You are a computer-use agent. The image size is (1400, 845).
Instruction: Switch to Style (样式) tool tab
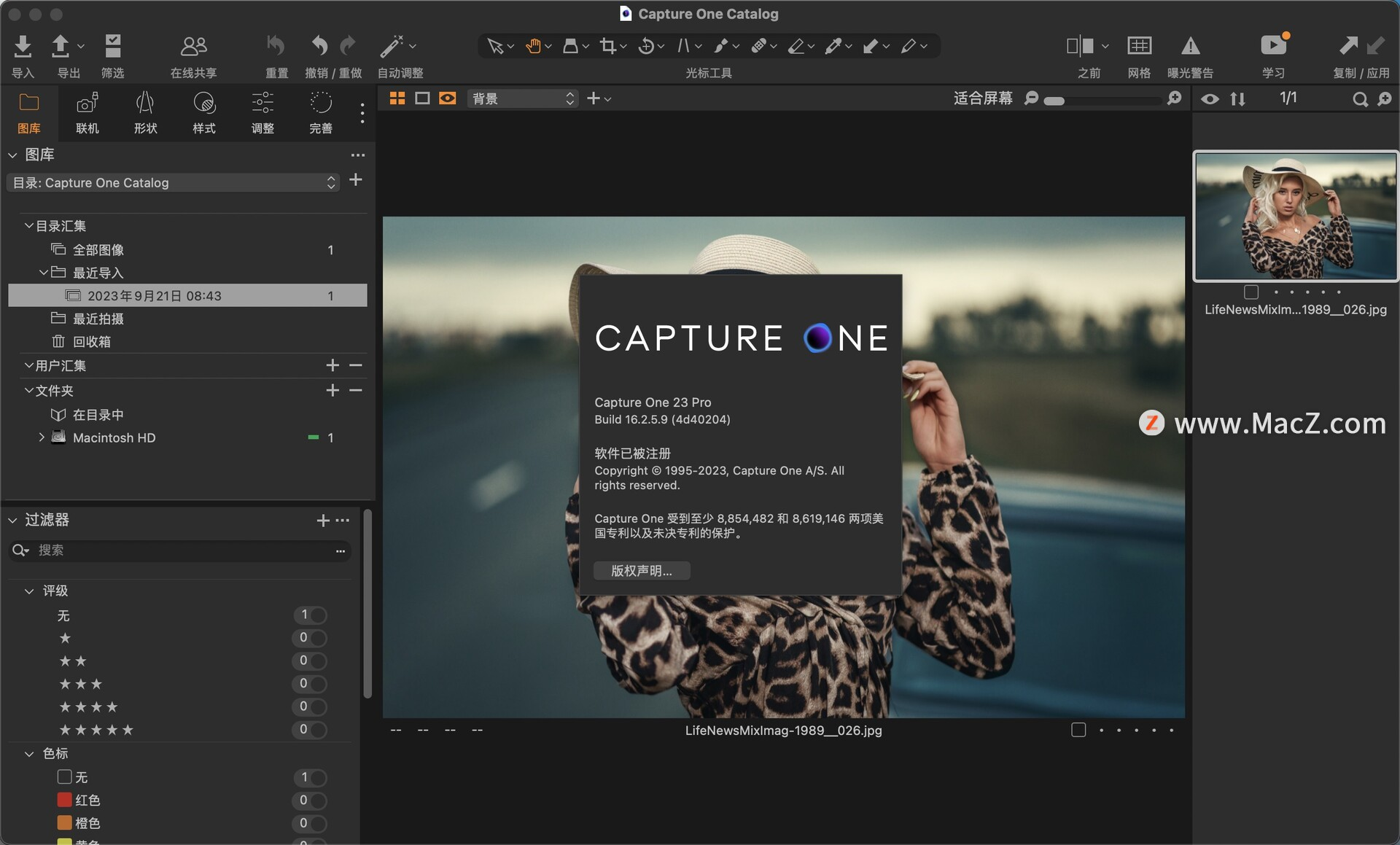pyautogui.click(x=204, y=113)
